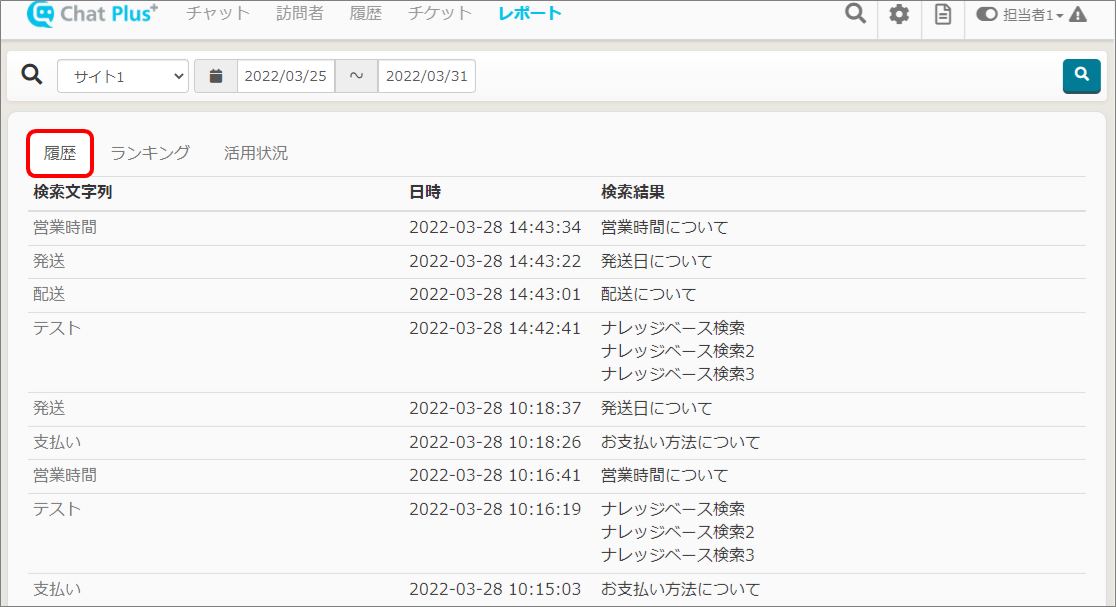Go to the 訪問者 menu
Viewport: 1116px width, 607px height.
pyautogui.click(x=299, y=14)
